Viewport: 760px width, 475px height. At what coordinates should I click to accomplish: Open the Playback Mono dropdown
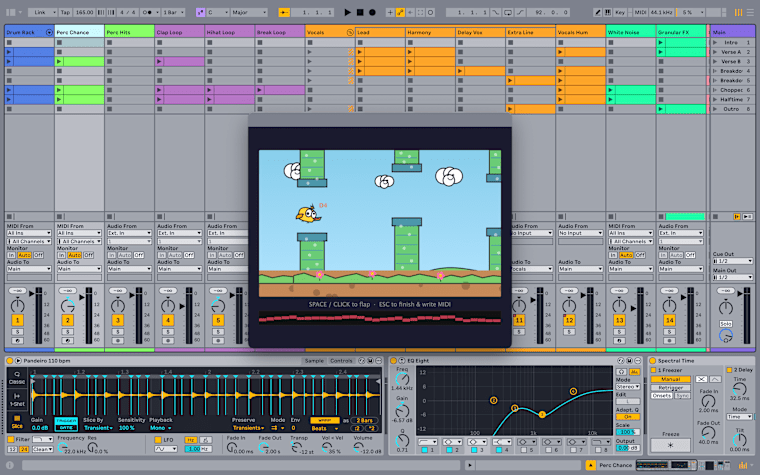[x=160, y=428]
